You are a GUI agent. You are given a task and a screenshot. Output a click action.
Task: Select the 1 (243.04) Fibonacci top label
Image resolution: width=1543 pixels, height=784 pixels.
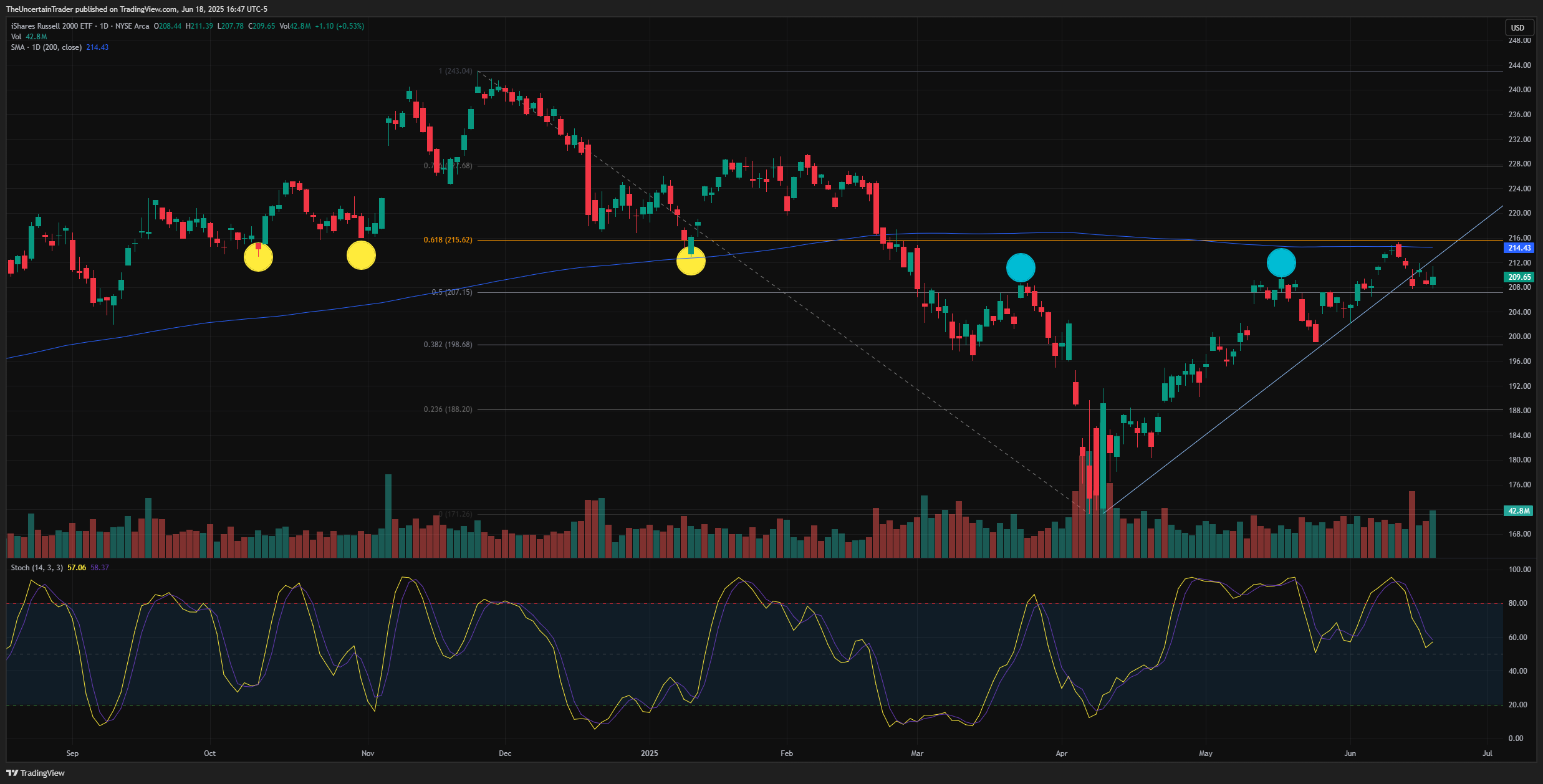[x=455, y=71]
